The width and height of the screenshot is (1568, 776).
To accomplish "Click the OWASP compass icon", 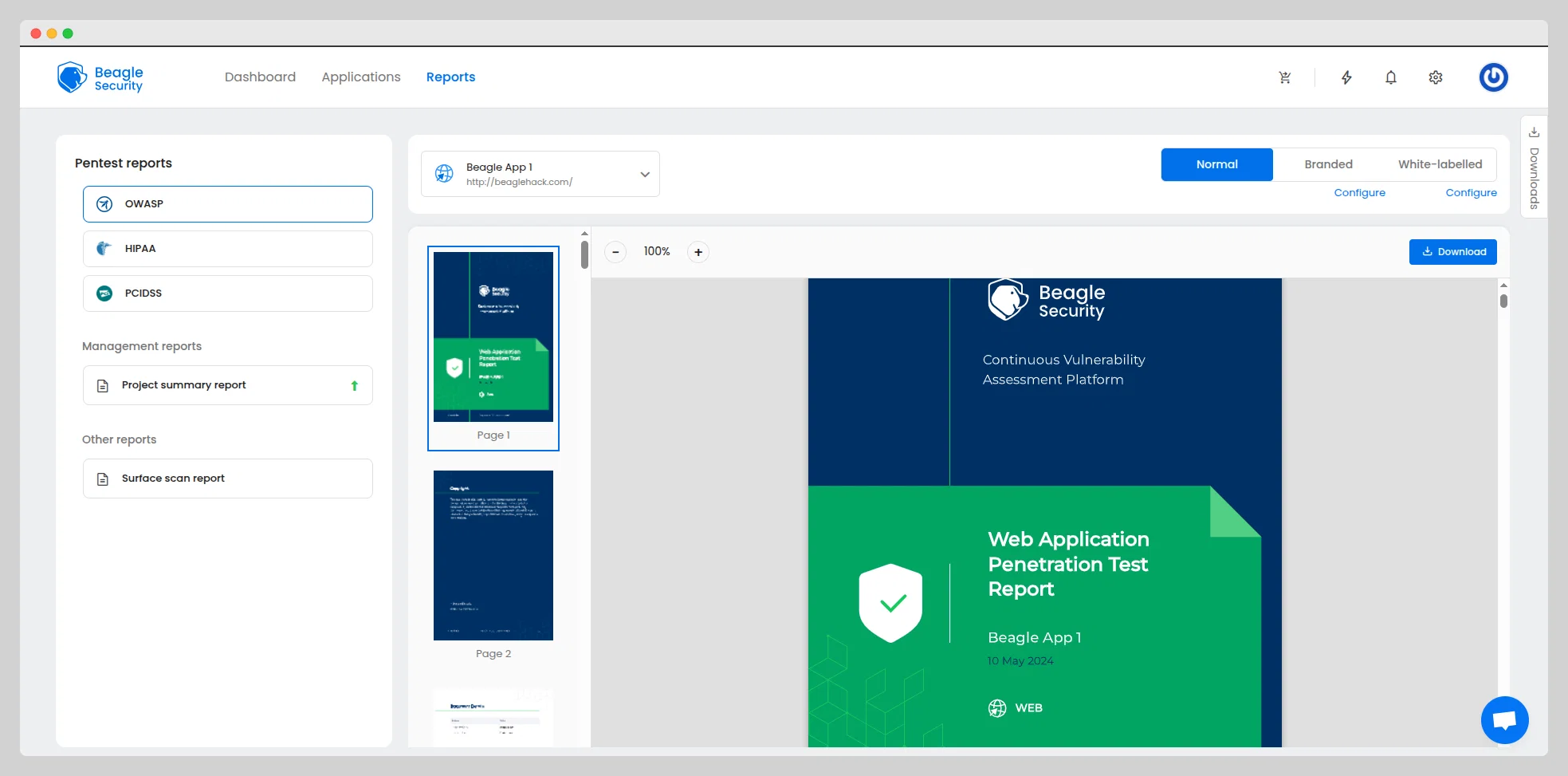I will point(104,204).
